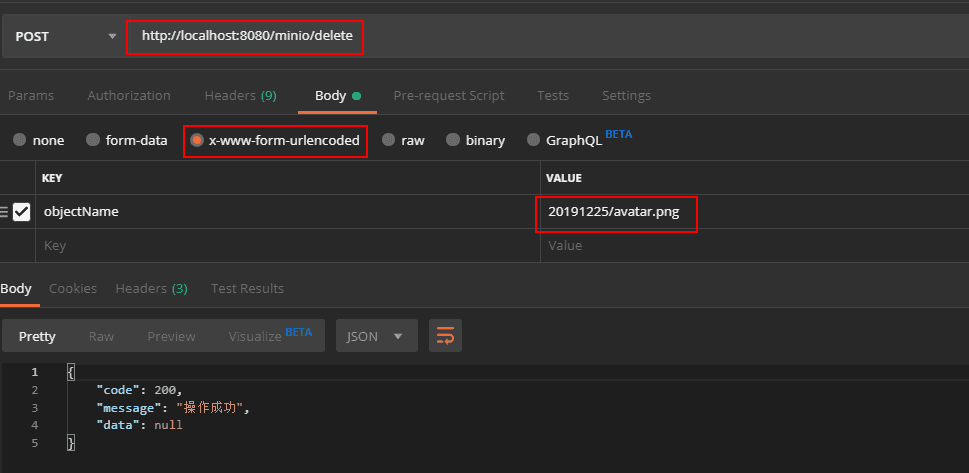Viewport: 969px width, 473px height.
Task: Switch to the Tests tab
Action: [552, 96]
